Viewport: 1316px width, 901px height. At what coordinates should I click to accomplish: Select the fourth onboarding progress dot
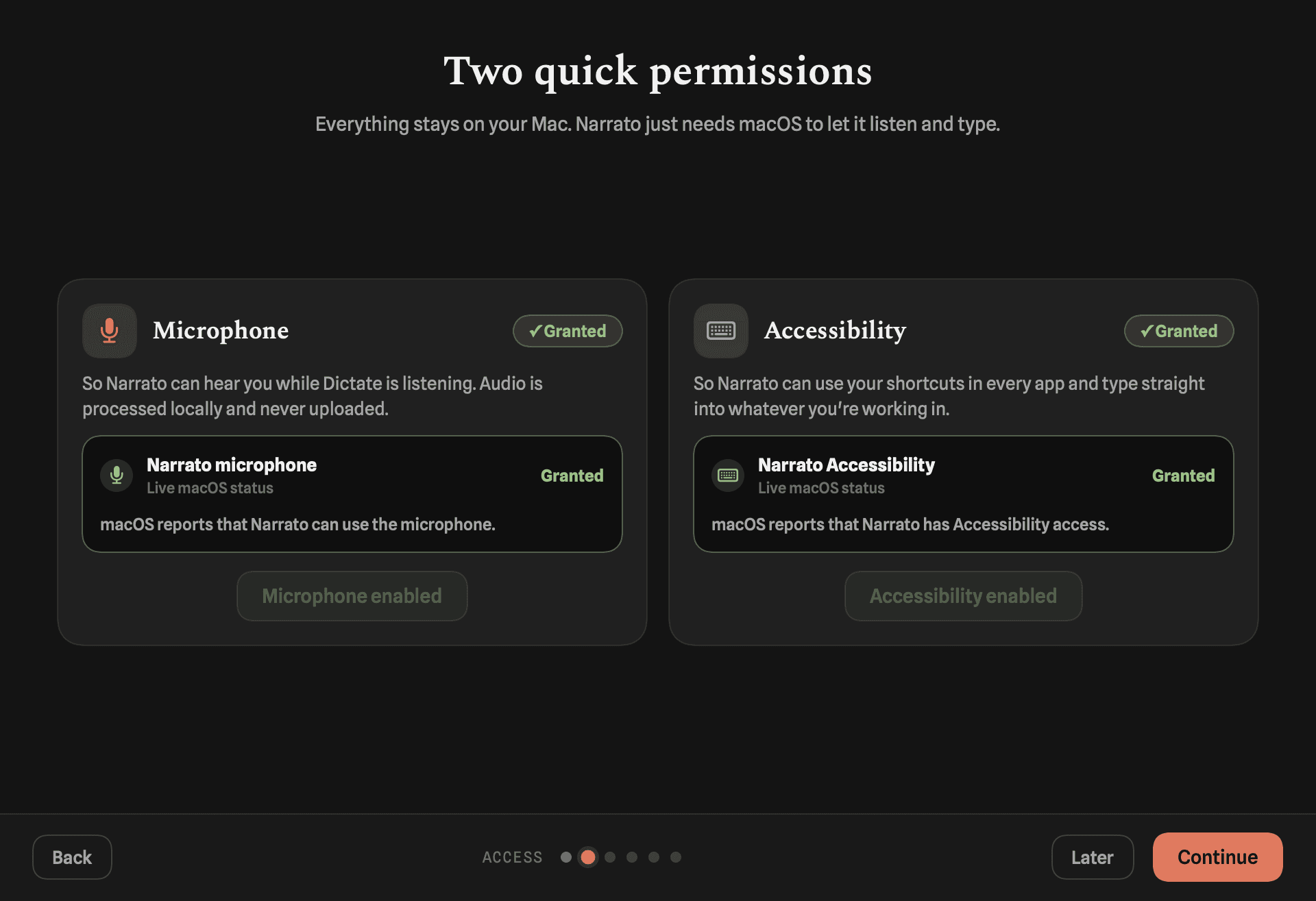[x=632, y=857]
